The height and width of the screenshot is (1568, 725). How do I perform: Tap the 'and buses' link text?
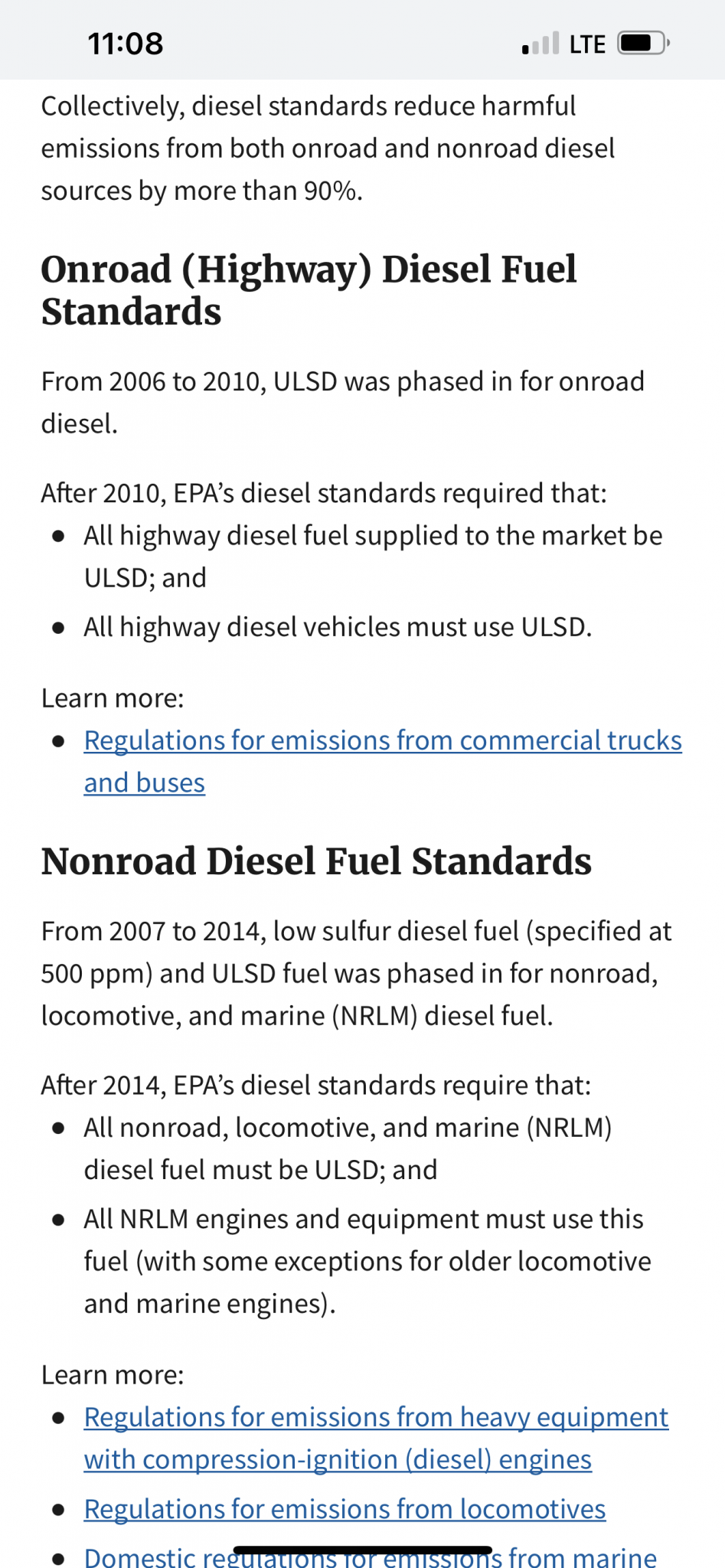pyautogui.click(x=145, y=782)
